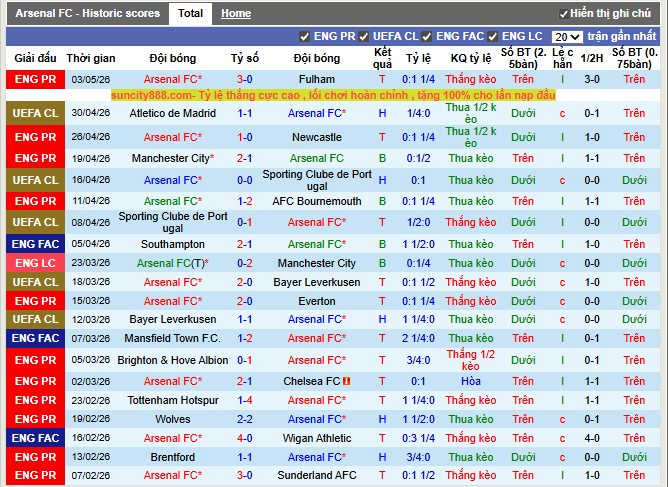The image size is (668, 487).
Task: Click 'trận gần nhất' label beside the dropdown
Action: [622, 37]
